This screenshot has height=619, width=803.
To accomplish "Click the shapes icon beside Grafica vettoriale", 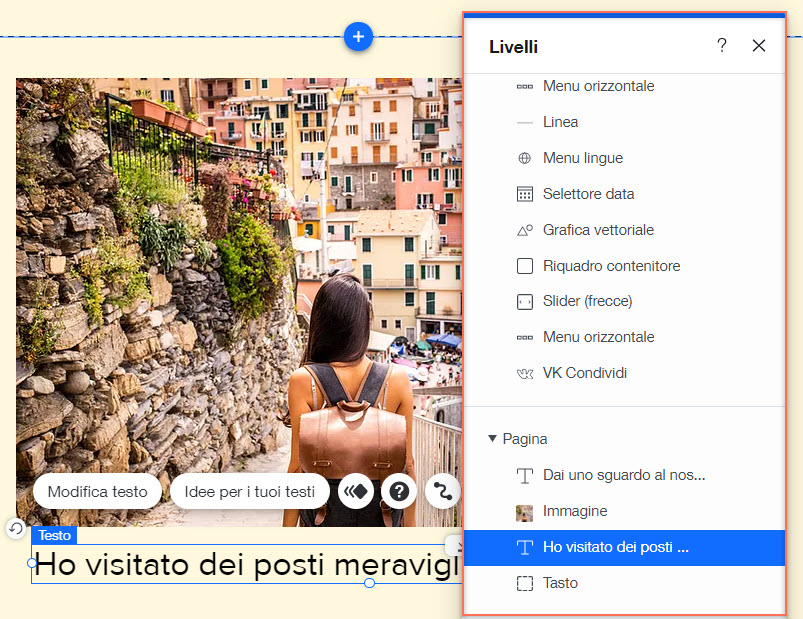I will pos(524,230).
